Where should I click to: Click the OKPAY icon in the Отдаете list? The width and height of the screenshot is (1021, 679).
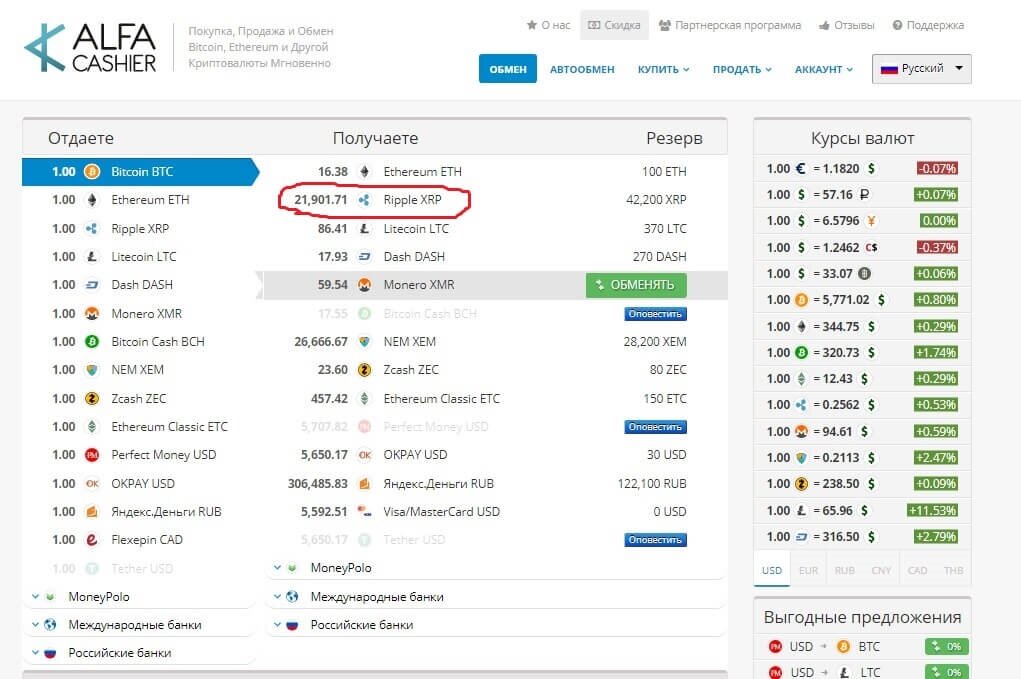point(92,483)
